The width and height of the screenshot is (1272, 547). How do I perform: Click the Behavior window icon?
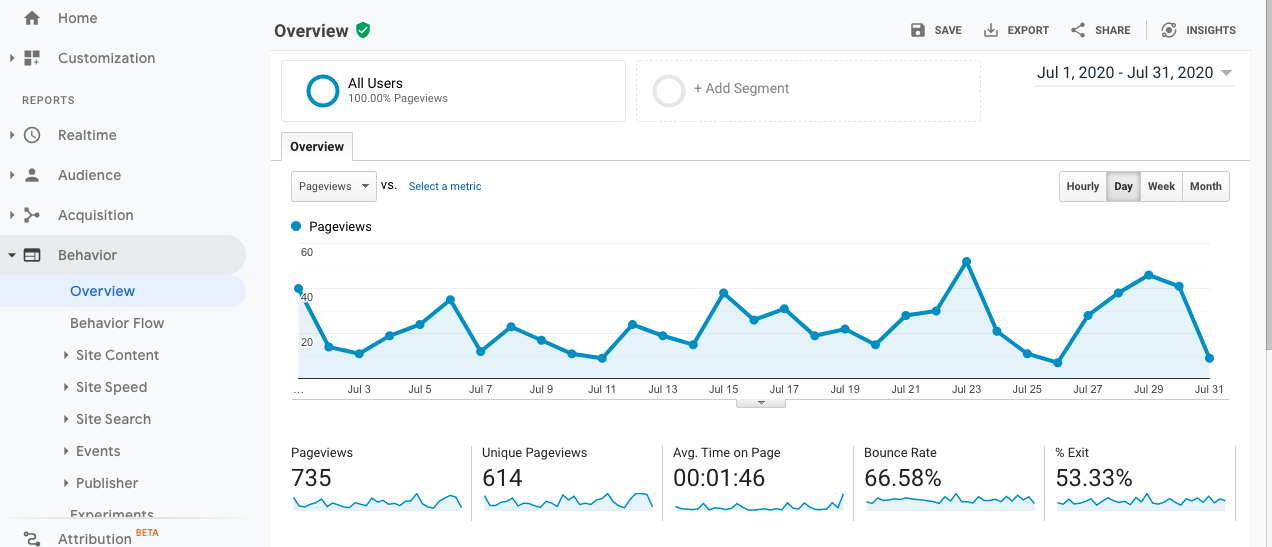tap(32, 255)
